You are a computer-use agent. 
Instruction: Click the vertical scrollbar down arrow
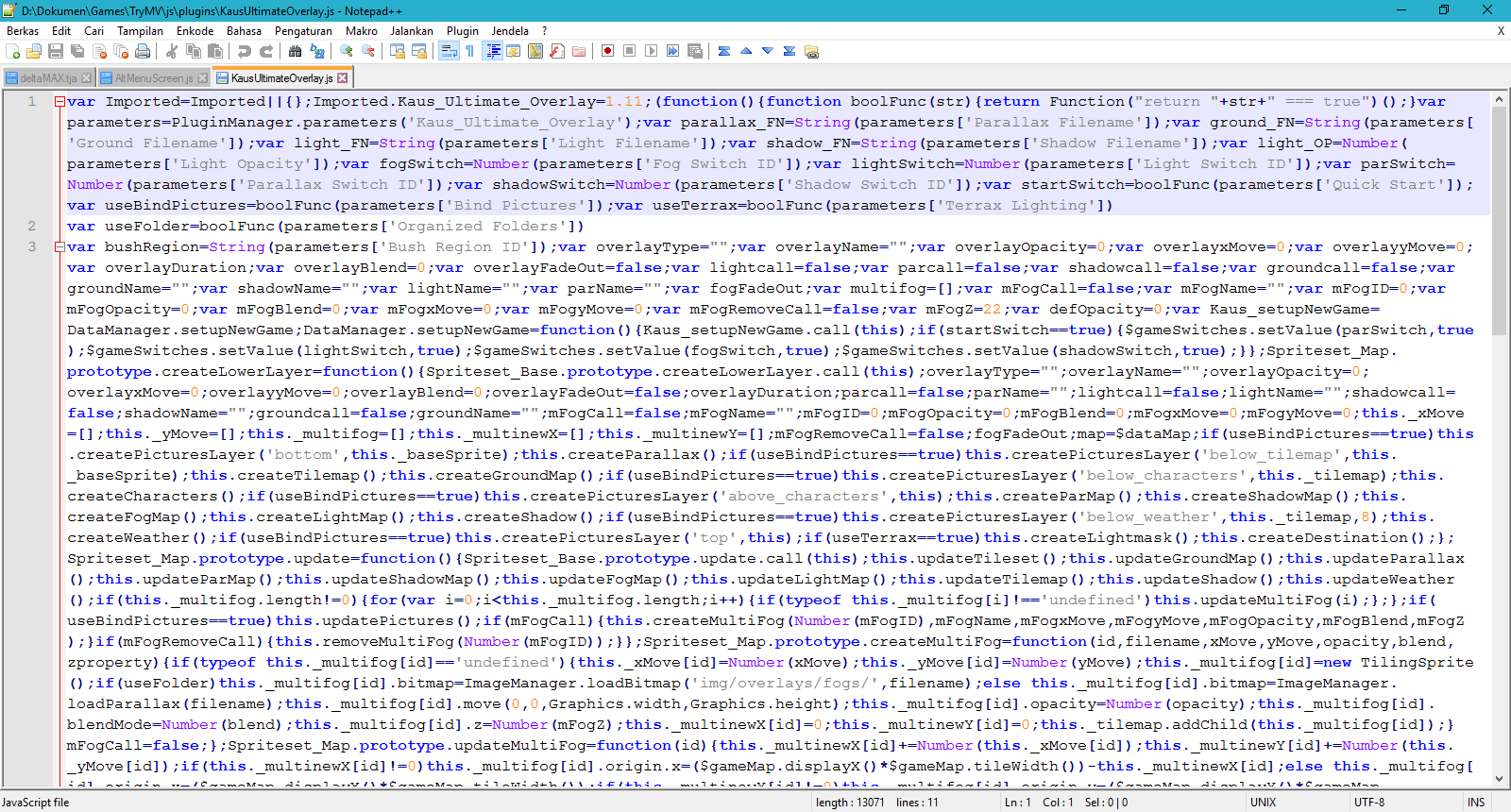point(1499,779)
